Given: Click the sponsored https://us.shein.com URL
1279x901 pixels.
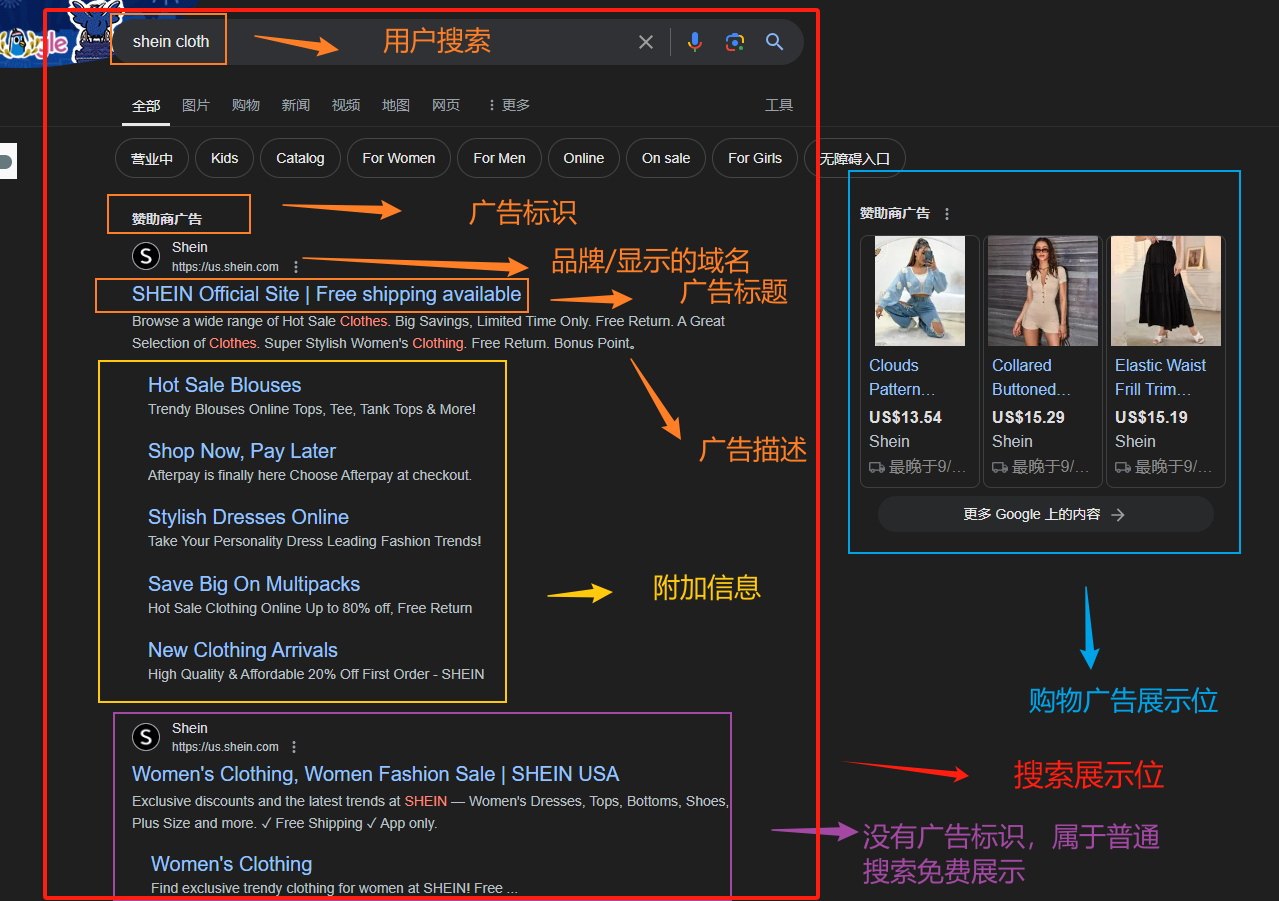Looking at the screenshot, I should click(x=225, y=267).
